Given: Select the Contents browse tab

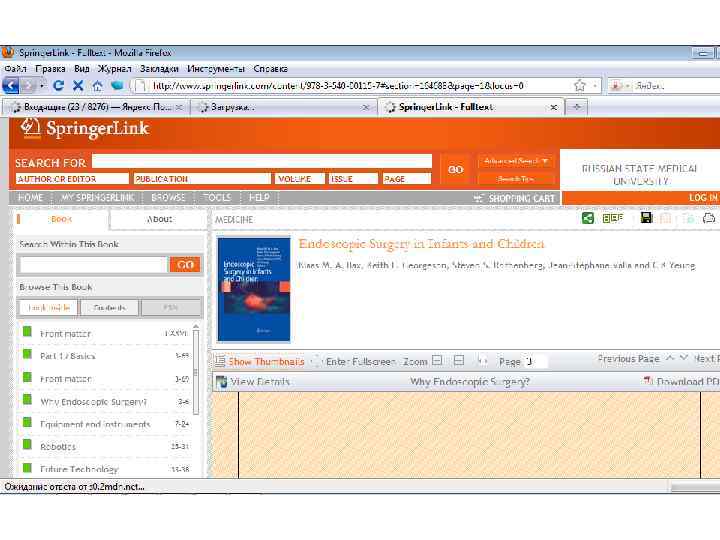Looking at the screenshot, I should coord(109,308).
